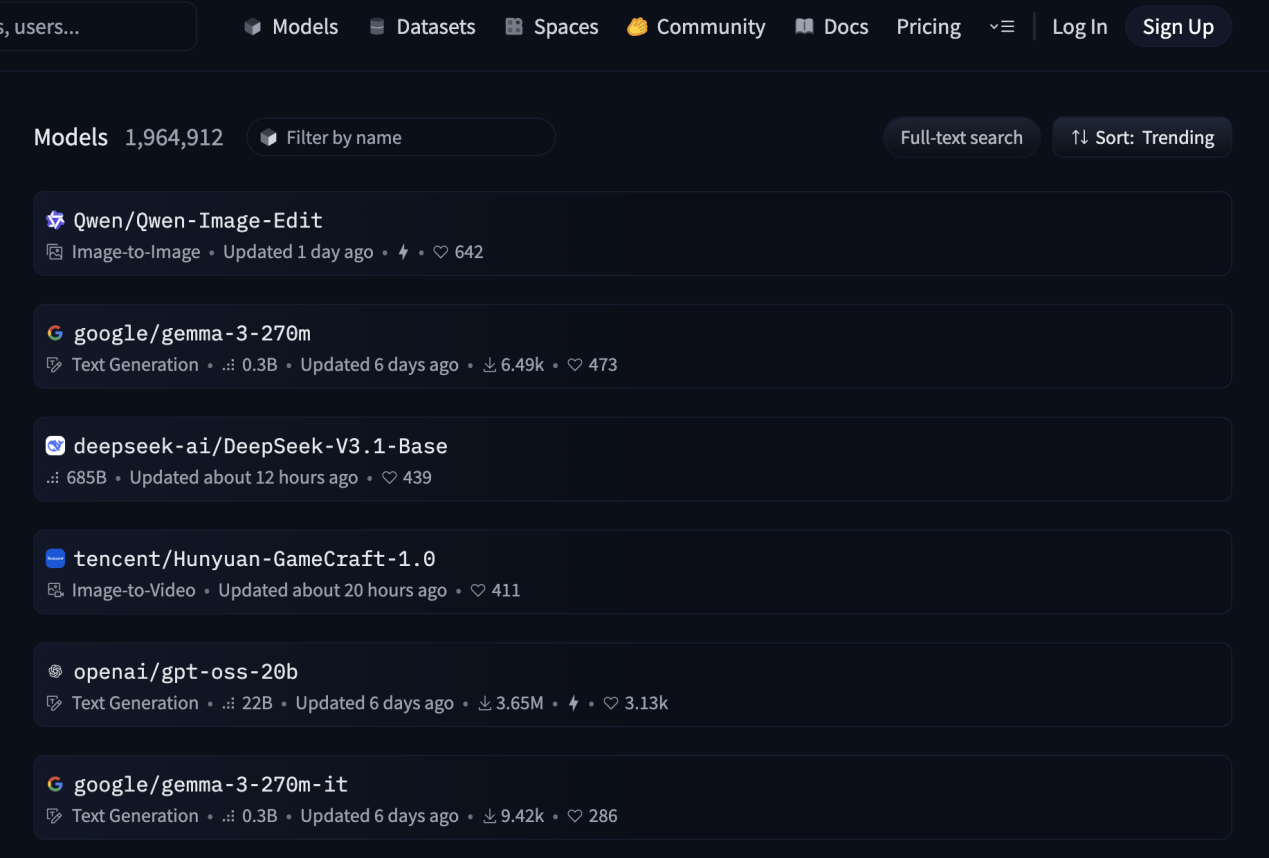
Task: Click the heart icon on Hunyuan-GameCraft-1.0
Action: click(478, 591)
